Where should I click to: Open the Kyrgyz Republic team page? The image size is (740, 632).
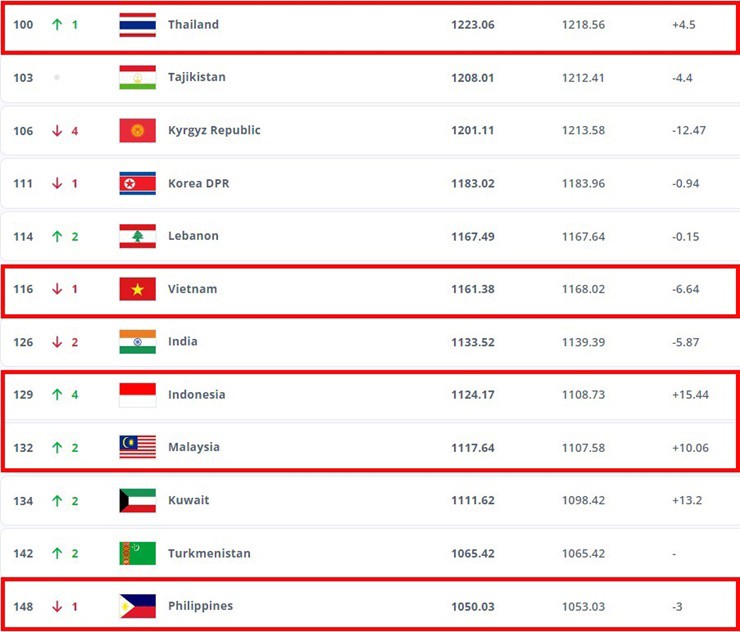pos(214,131)
